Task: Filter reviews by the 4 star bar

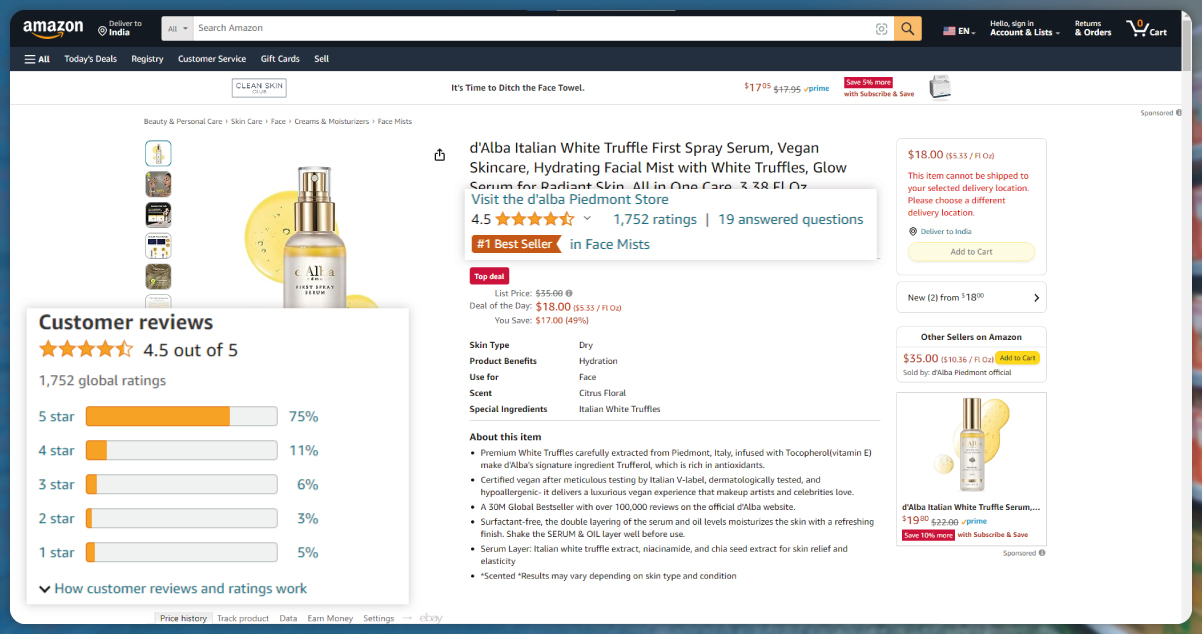Action: coord(181,450)
